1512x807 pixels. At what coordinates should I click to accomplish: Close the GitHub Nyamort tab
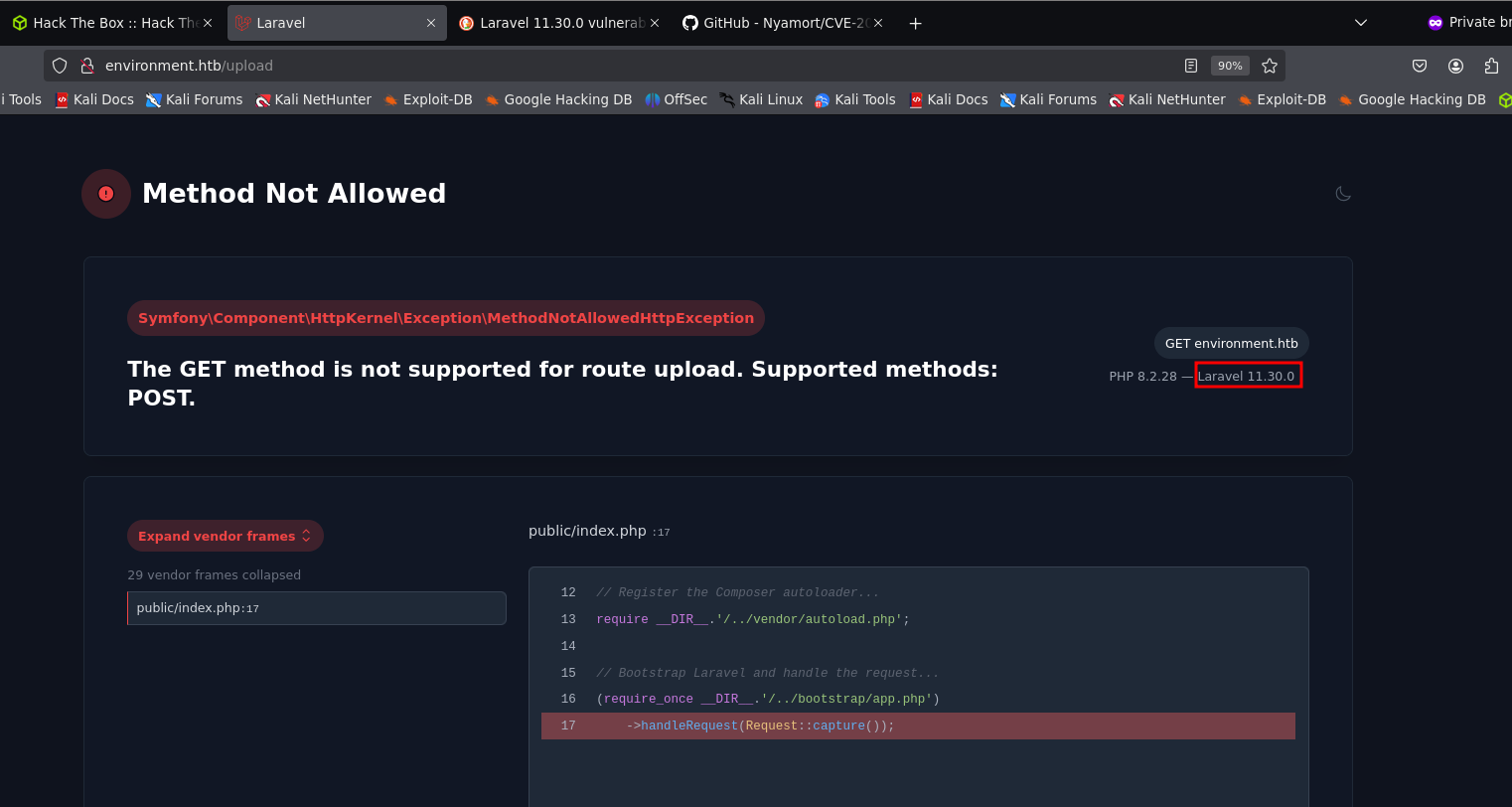coord(878,23)
